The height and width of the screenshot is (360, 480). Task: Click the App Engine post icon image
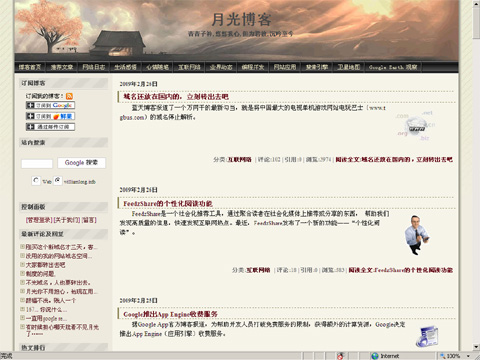tap(427, 337)
